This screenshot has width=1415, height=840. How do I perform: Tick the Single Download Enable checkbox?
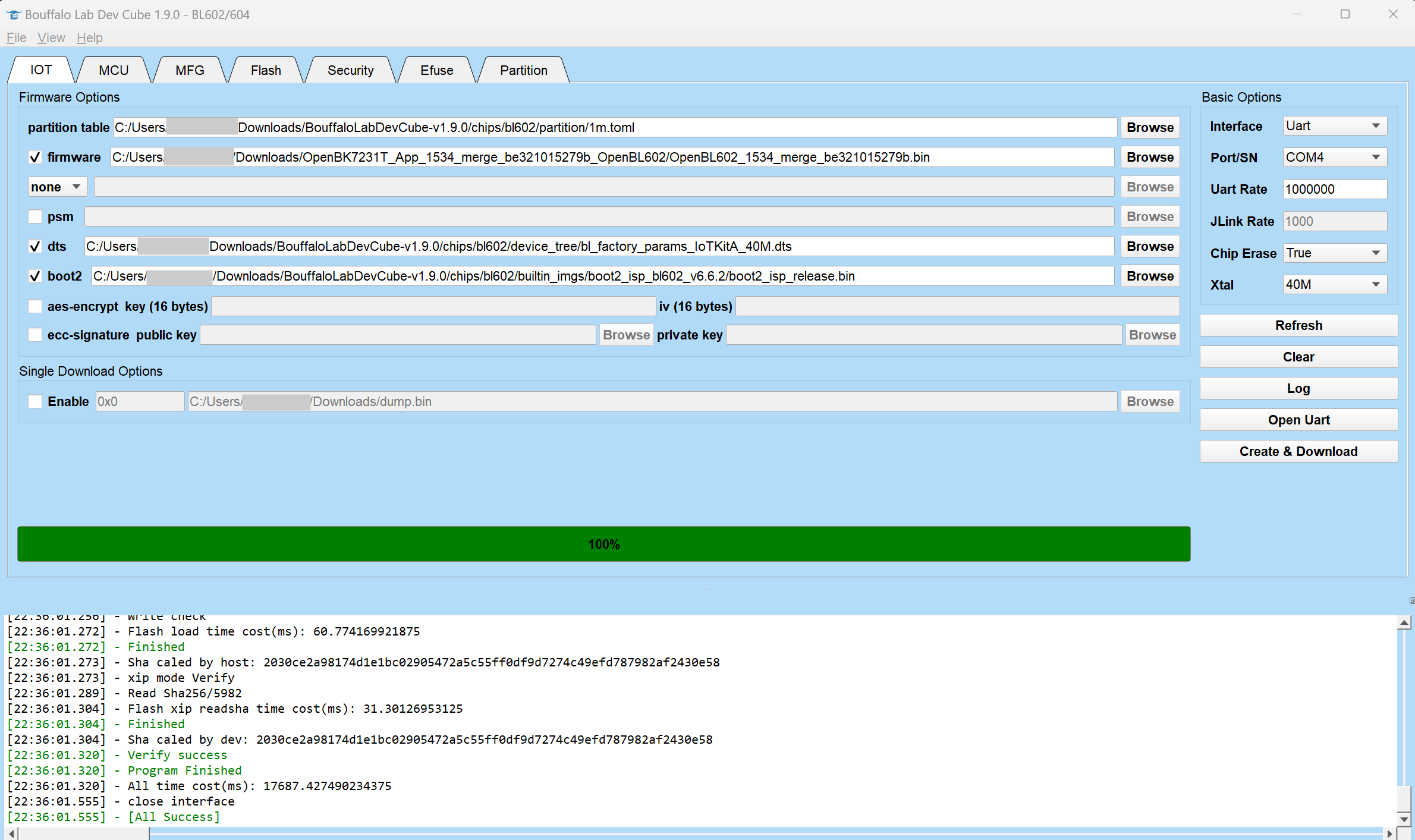35,401
